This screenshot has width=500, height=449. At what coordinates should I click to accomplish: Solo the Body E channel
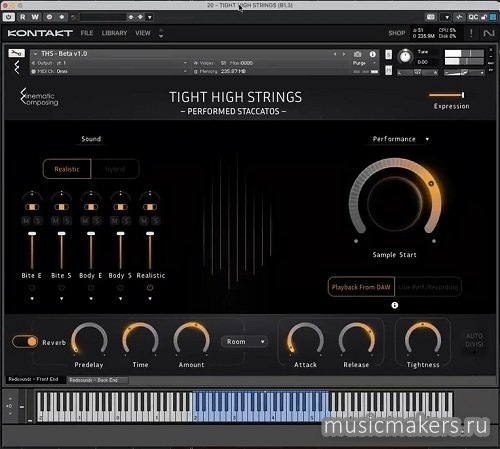coord(97,220)
